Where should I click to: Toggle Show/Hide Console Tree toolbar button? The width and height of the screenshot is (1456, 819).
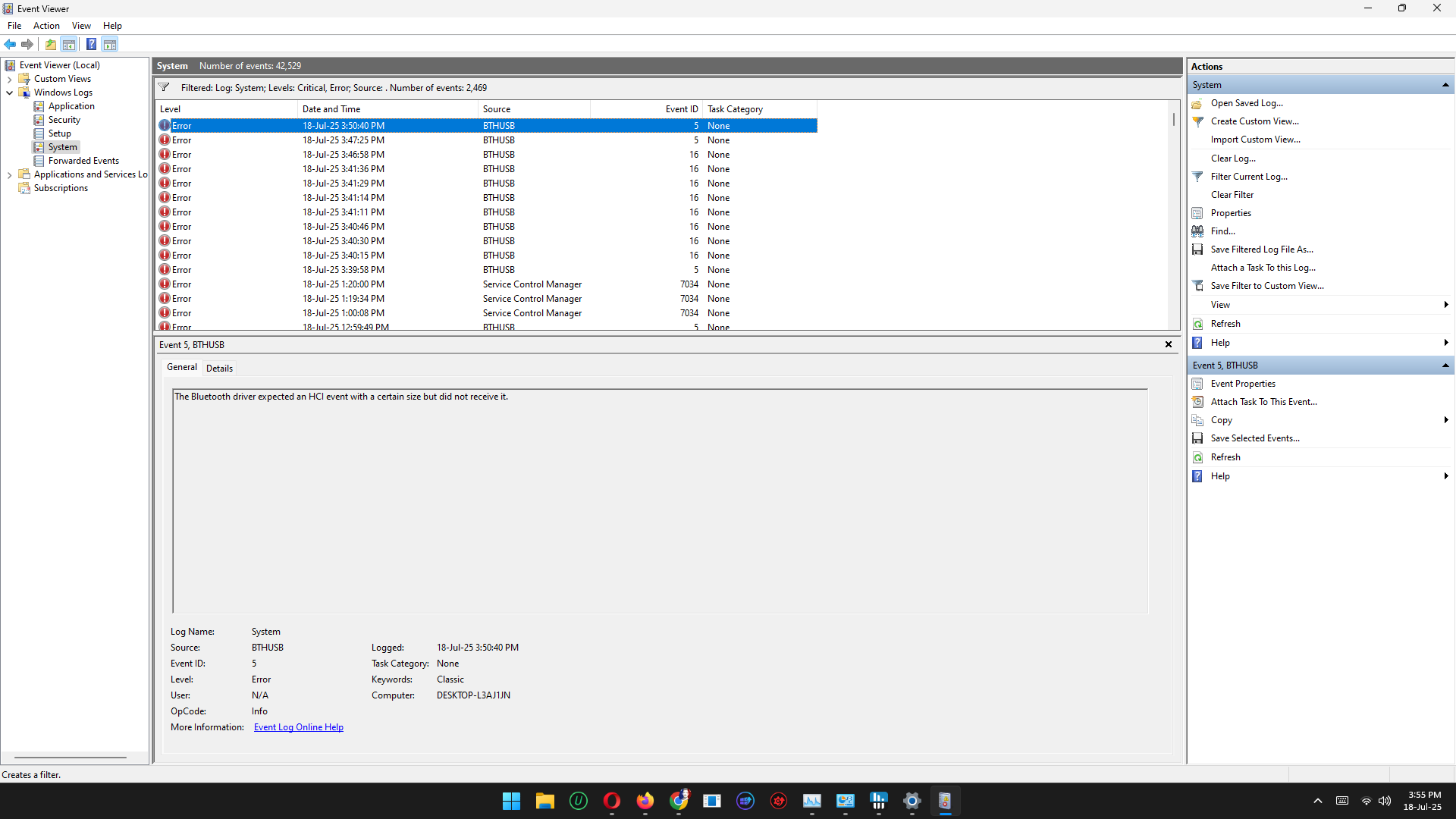[x=69, y=44]
